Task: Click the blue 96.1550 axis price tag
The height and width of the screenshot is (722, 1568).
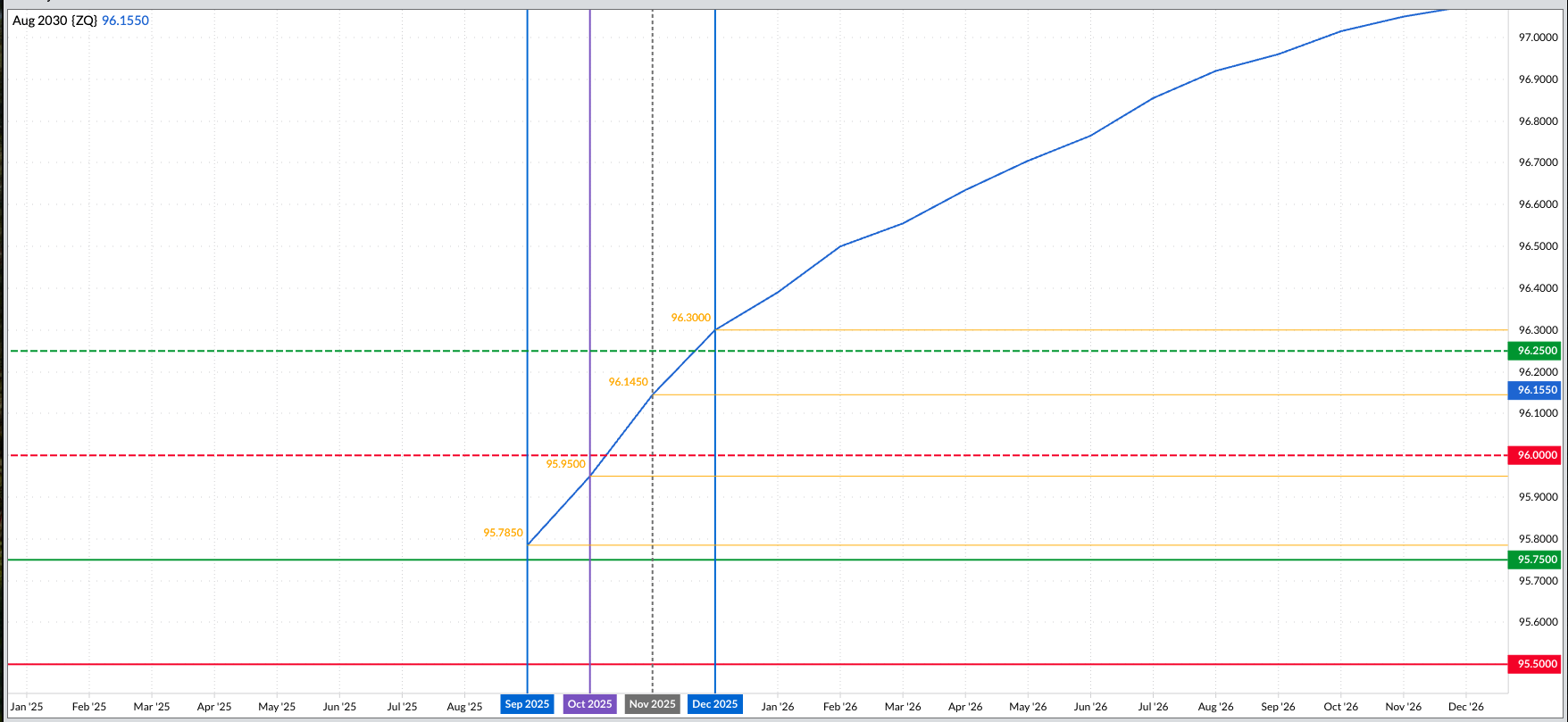Action: click(x=1537, y=390)
